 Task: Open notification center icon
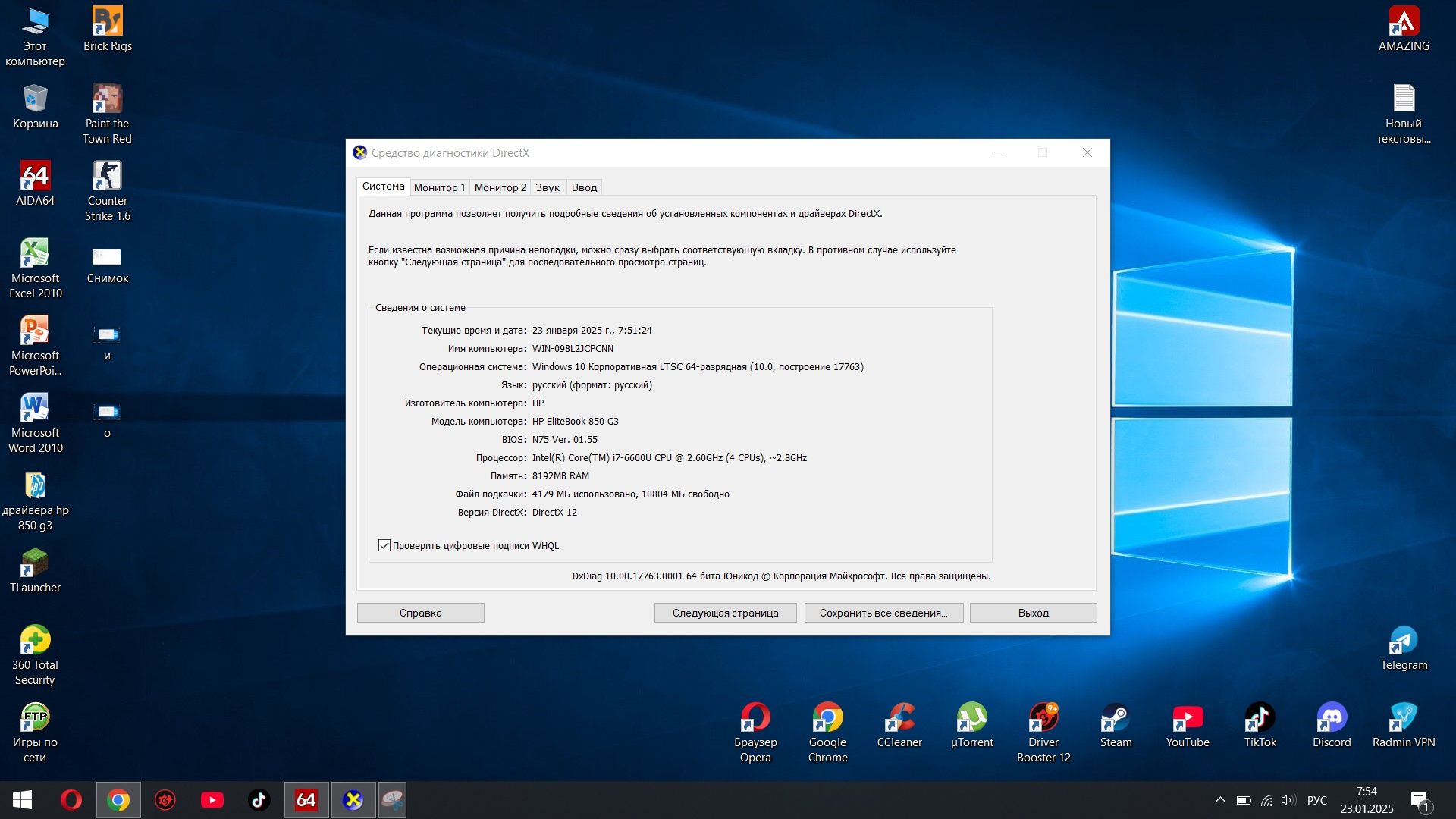[x=1420, y=801]
